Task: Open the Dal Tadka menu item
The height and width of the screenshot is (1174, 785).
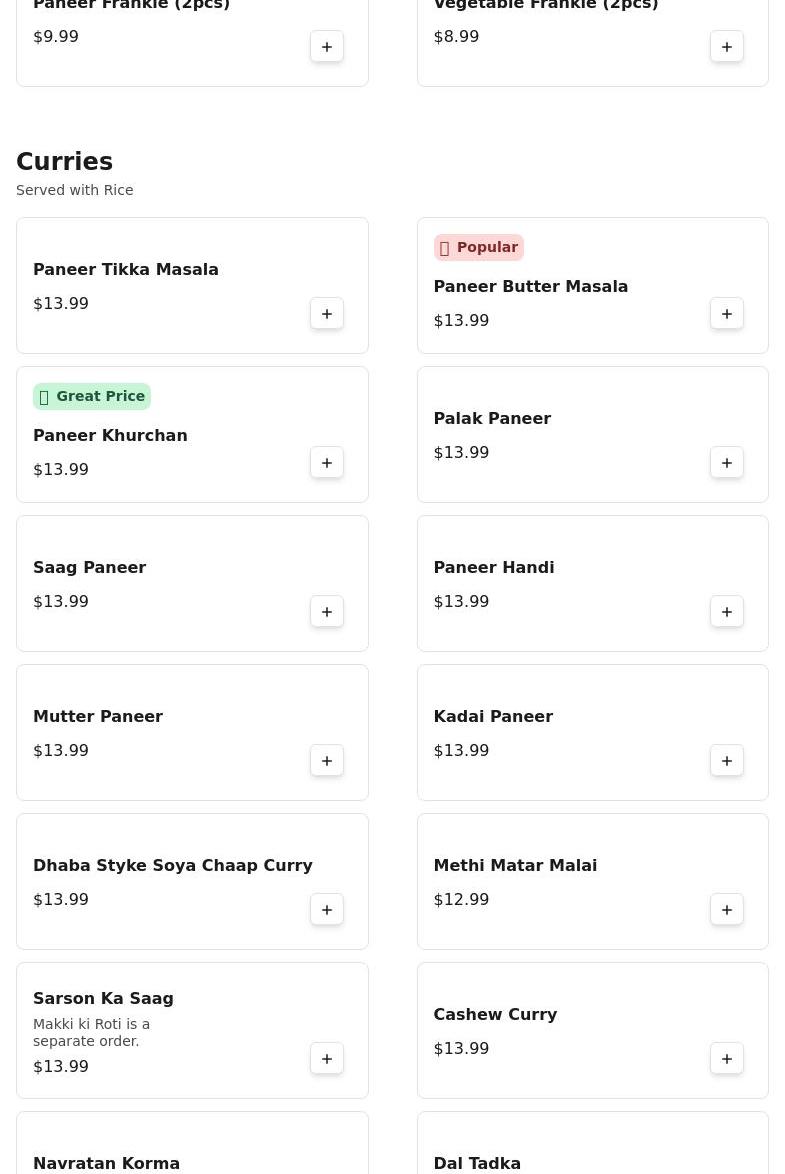Action: [x=477, y=1163]
